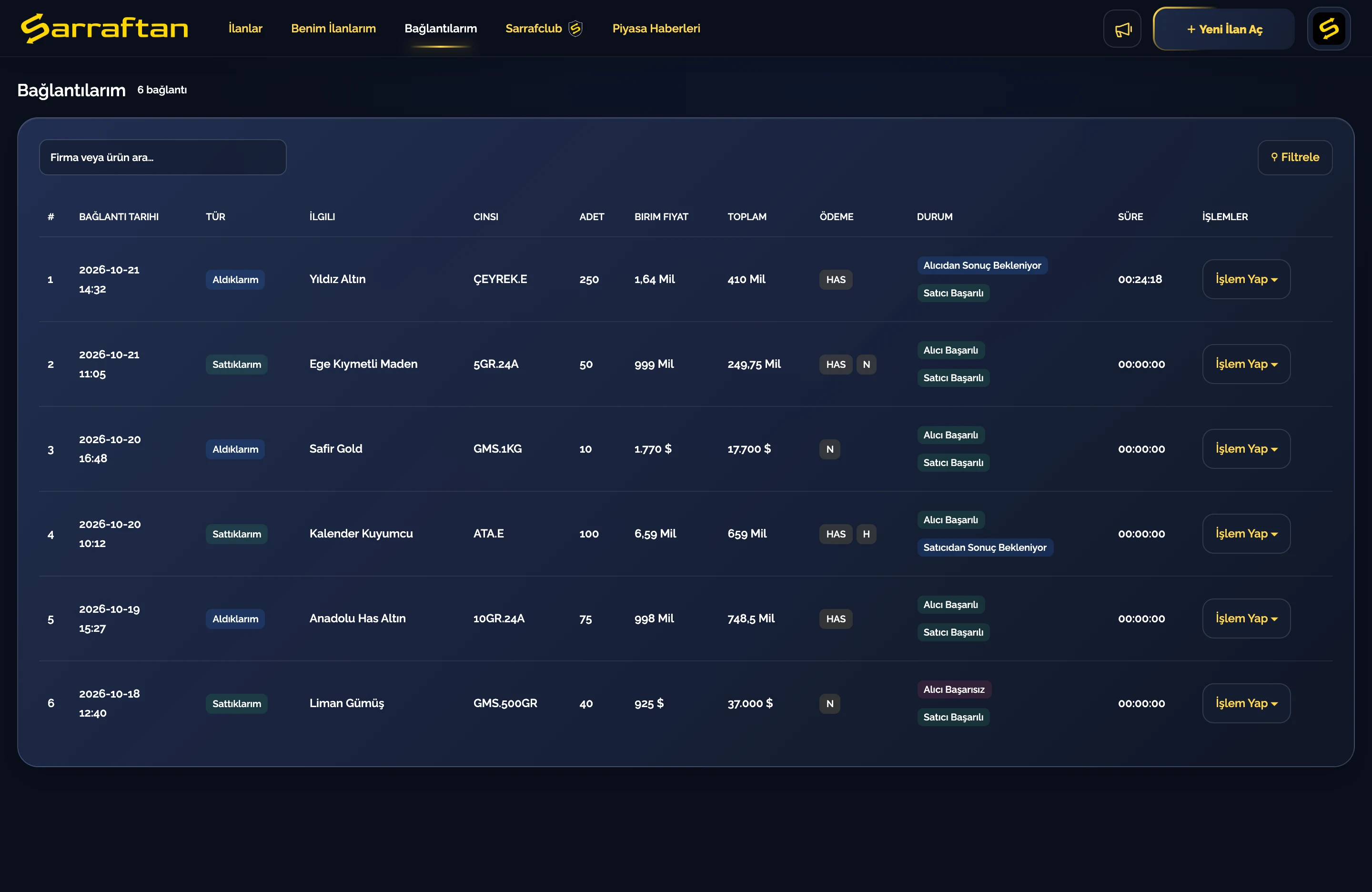Select the Bağlantılarım tab
The height and width of the screenshot is (892, 1372).
[441, 28]
